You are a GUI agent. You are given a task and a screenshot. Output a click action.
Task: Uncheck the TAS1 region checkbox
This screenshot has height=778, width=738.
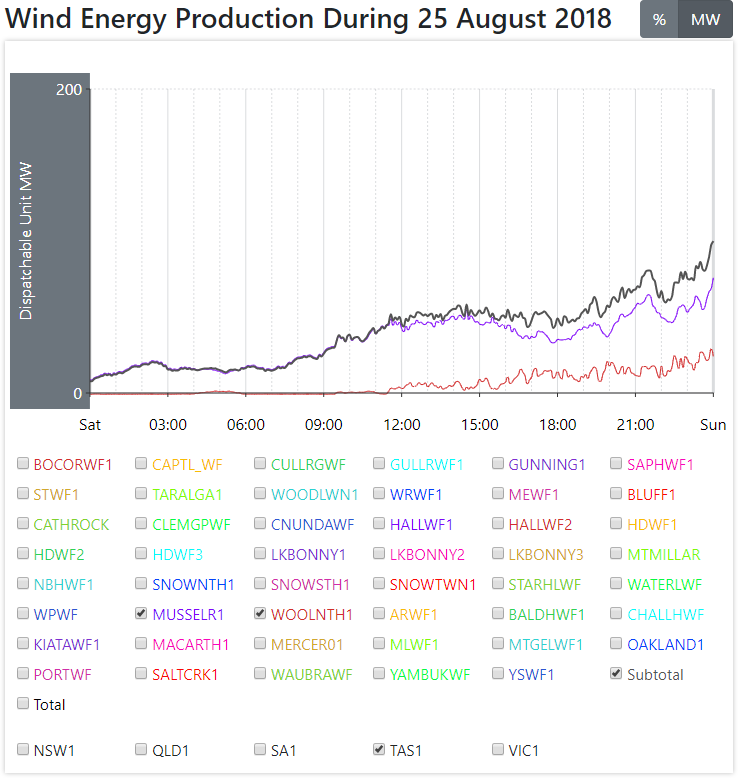(380, 749)
